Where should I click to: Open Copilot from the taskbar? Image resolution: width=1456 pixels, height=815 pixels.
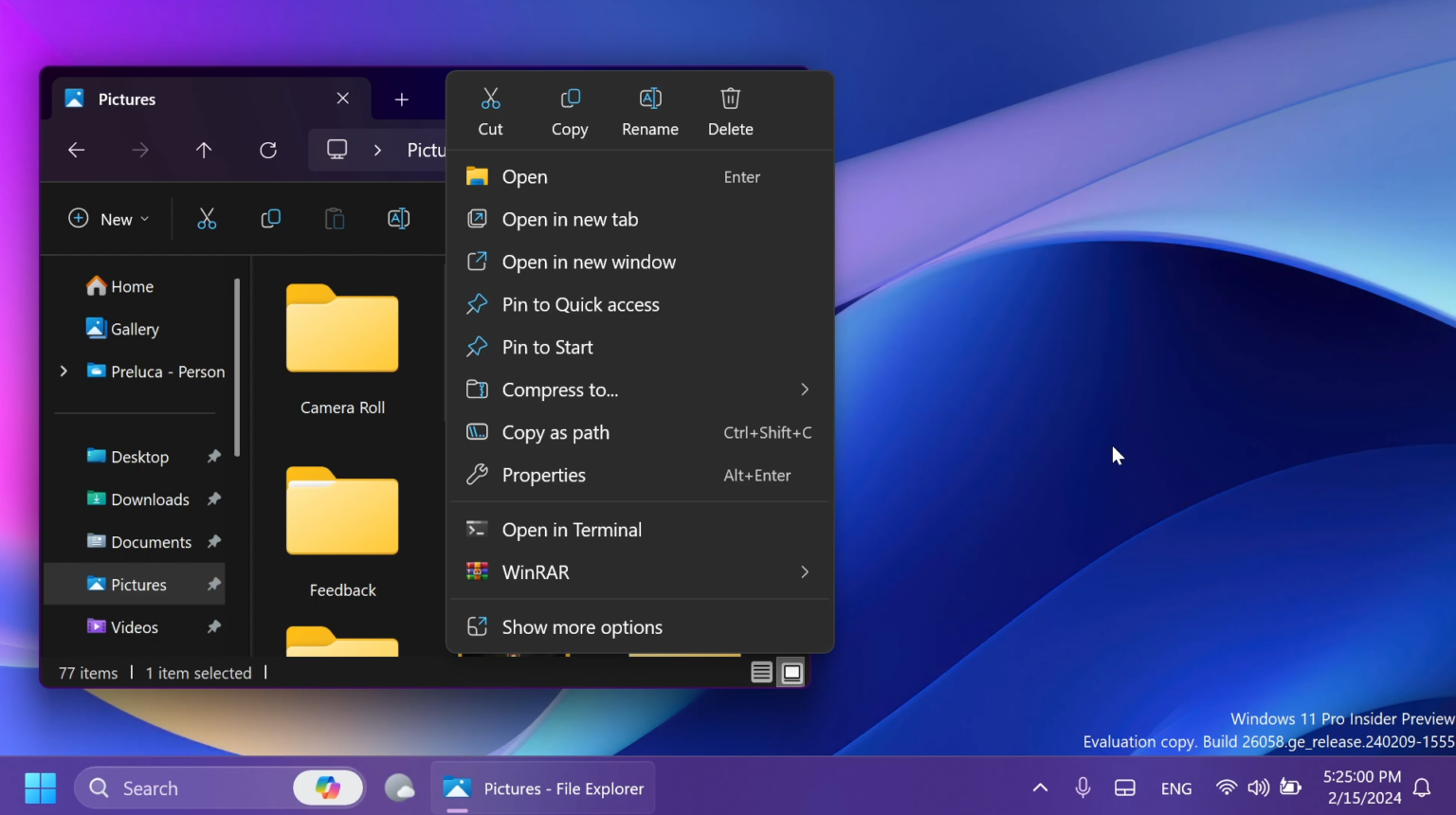click(328, 788)
